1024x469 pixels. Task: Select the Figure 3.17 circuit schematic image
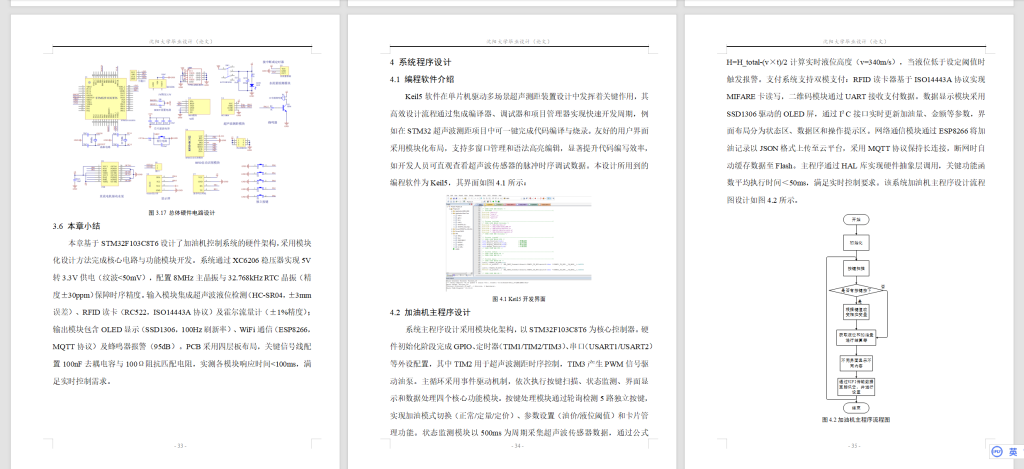[182, 133]
